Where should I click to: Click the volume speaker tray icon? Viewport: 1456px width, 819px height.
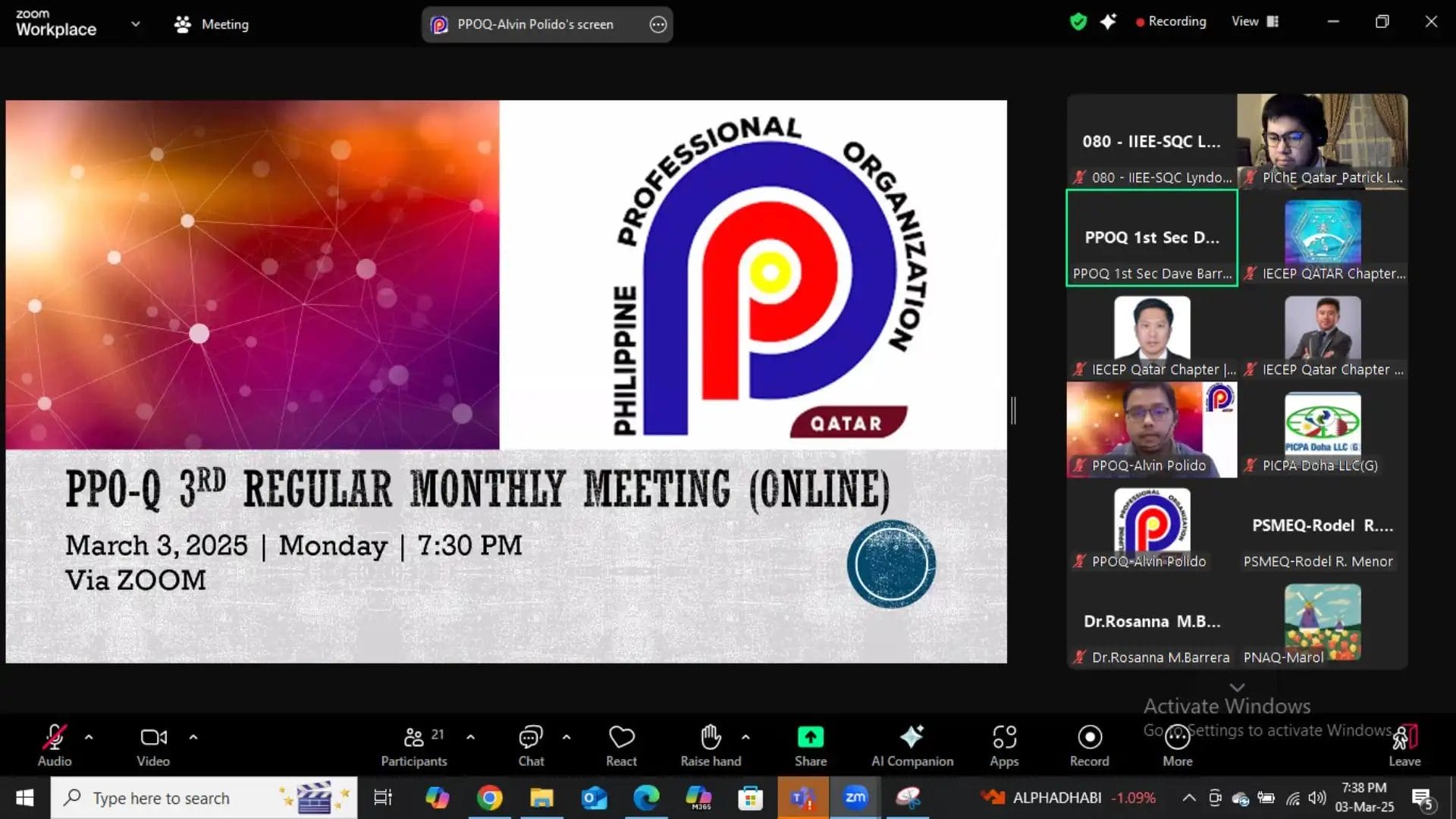(x=1318, y=798)
